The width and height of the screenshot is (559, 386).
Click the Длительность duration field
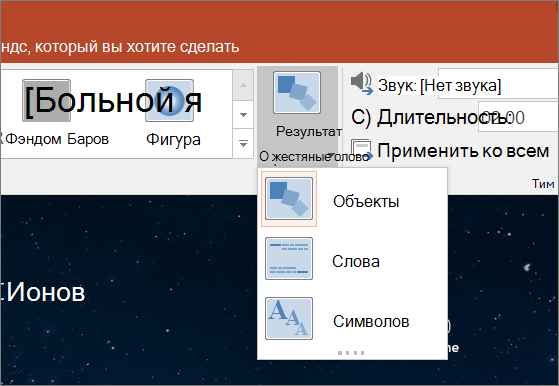(518, 117)
